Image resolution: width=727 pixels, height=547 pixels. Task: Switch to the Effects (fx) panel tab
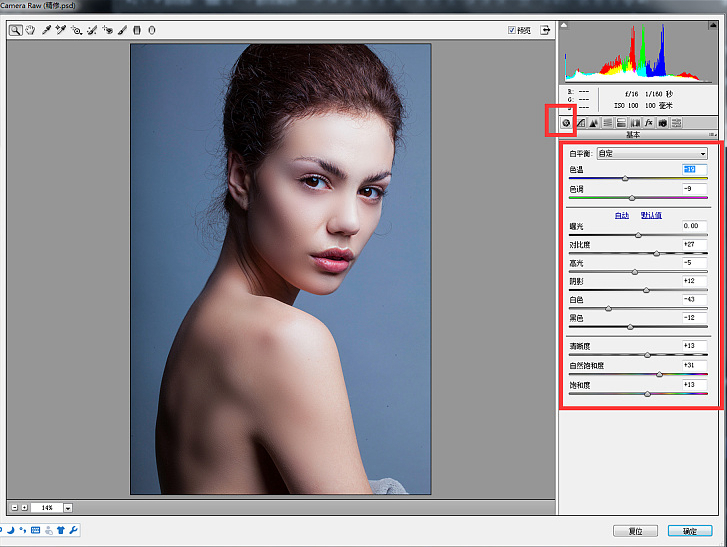tap(648, 123)
